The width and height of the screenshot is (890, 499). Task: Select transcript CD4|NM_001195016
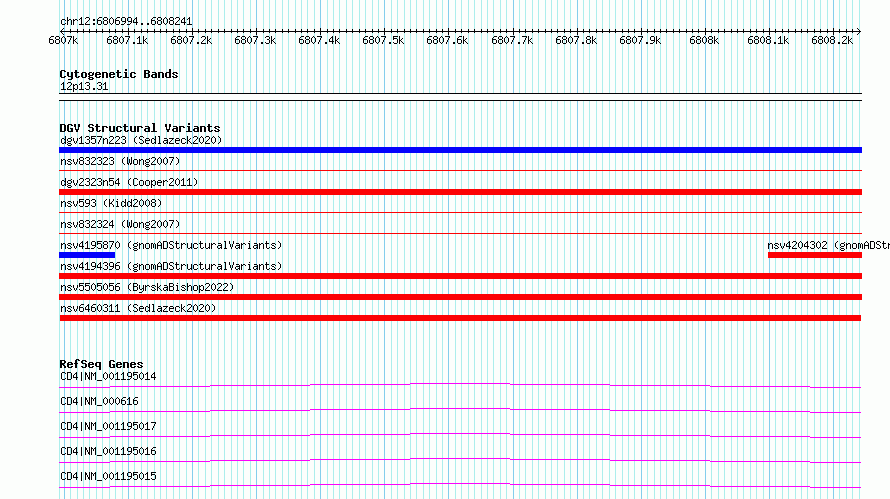pyautogui.click(x=108, y=451)
